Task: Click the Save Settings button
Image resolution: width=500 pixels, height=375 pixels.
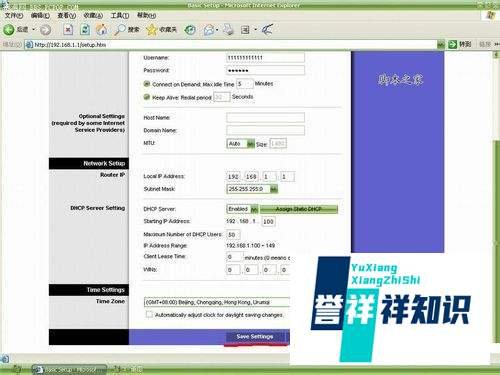Action: 255,337
